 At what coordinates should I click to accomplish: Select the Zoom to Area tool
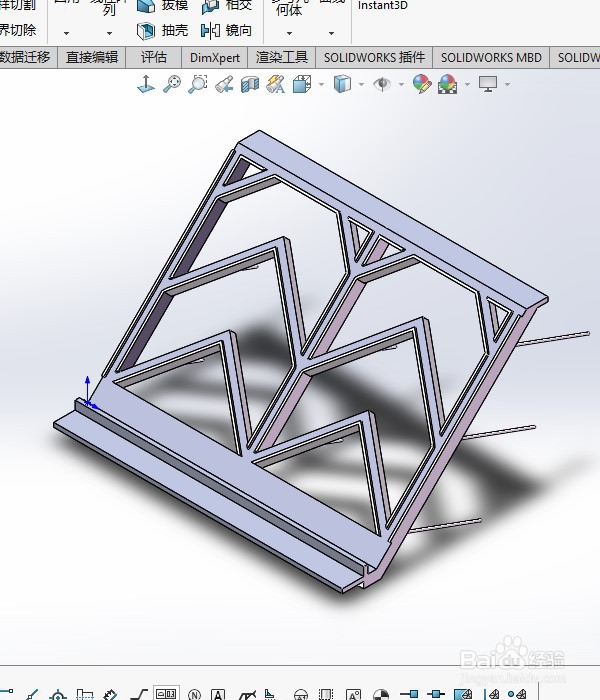(x=198, y=84)
